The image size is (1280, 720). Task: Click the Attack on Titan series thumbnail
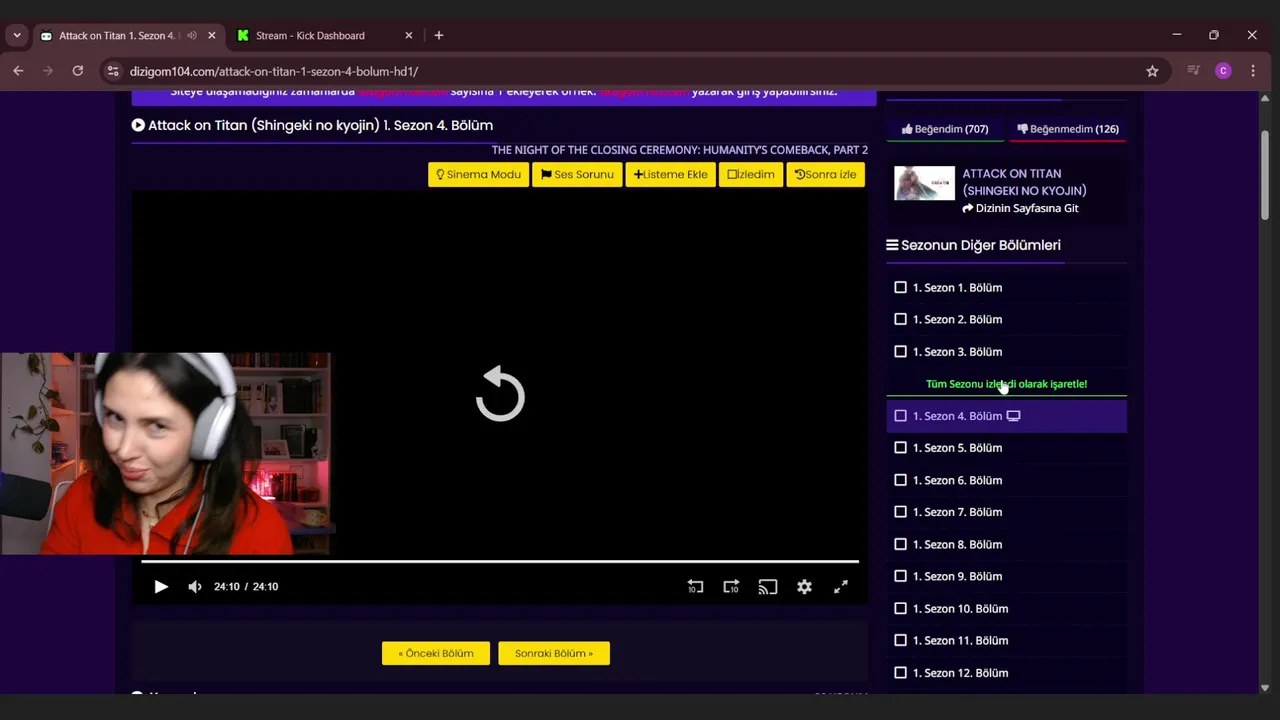click(x=924, y=184)
